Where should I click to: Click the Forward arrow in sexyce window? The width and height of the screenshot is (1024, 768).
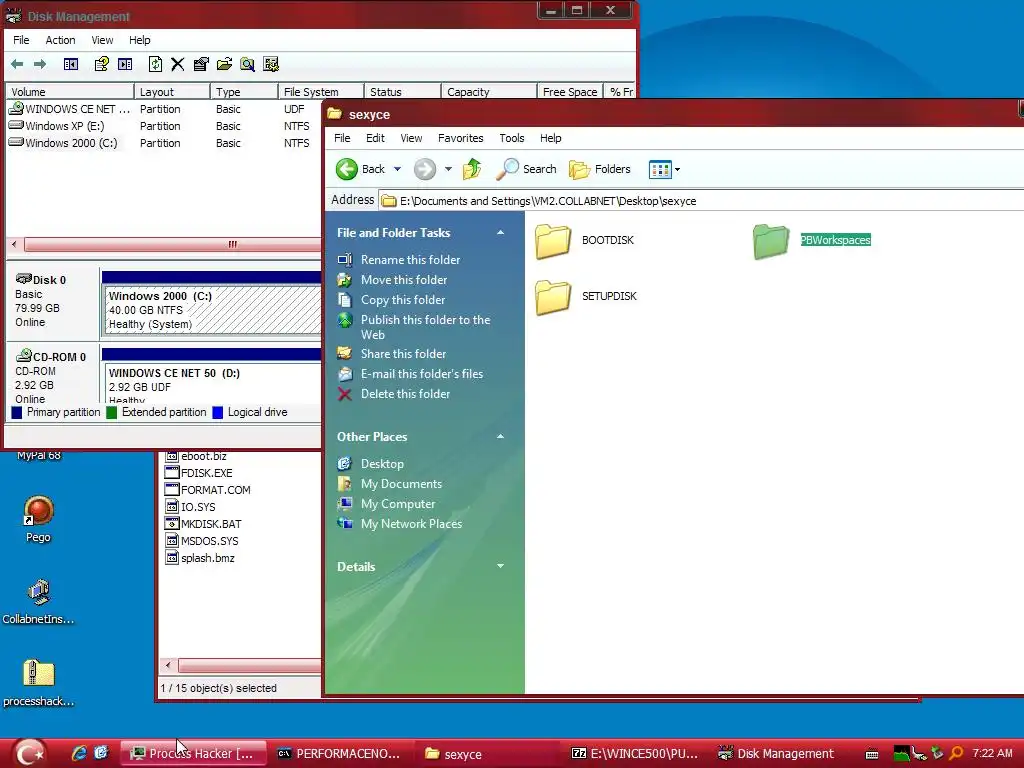tap(424, 169)
